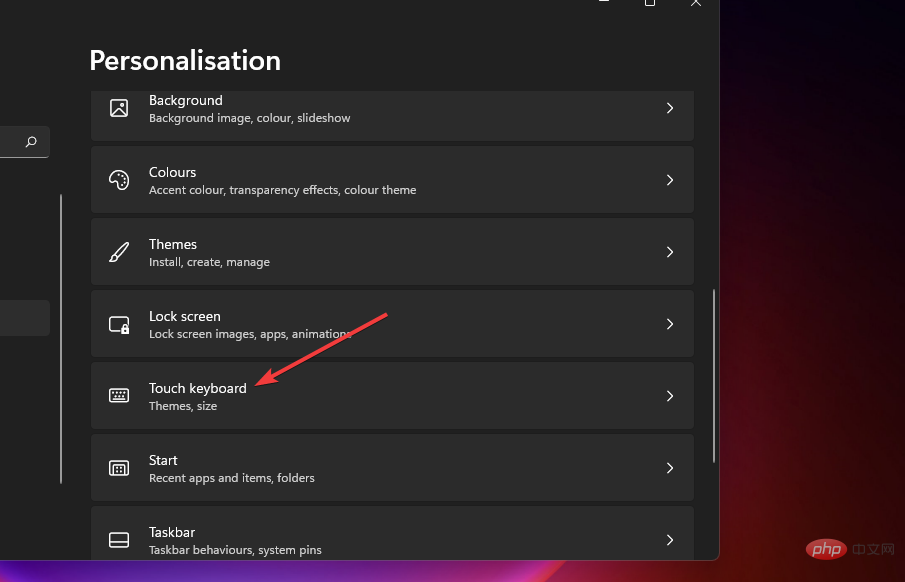The image size is (905, 582).
Task: Select the Taskbar title text
Action: 172,532
